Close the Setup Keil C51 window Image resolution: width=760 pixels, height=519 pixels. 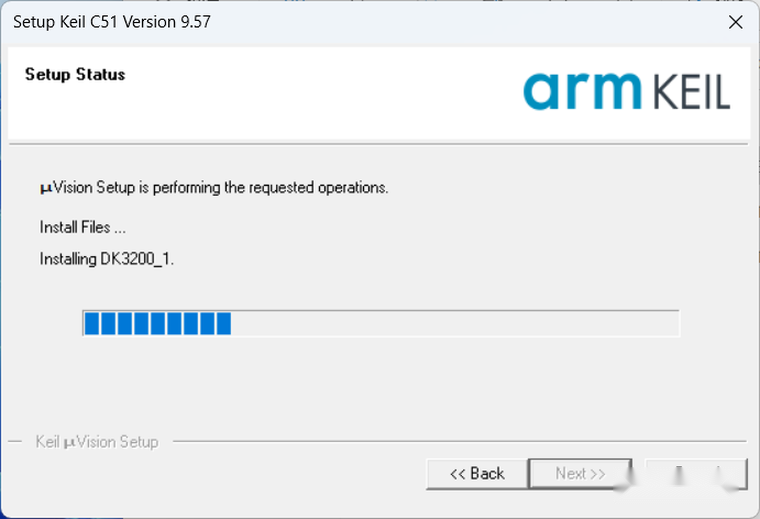tap(735, 22)
